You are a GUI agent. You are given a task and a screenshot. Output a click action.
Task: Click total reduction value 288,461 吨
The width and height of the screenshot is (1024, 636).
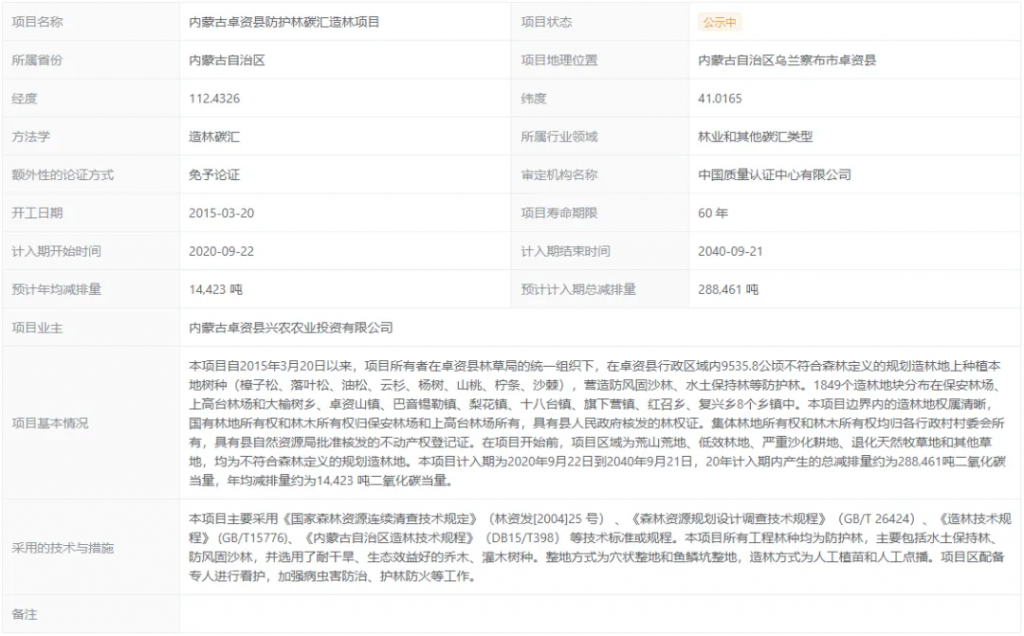coord(728,289)
